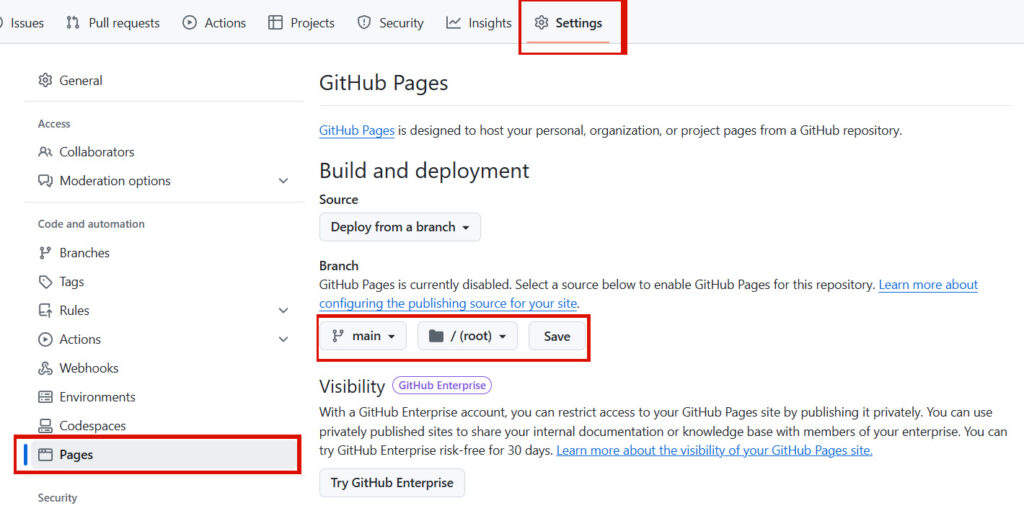This screenshot has width=1024, height=516.
Task: Open the / (root) folder dropdown
Action: [467, 336]
